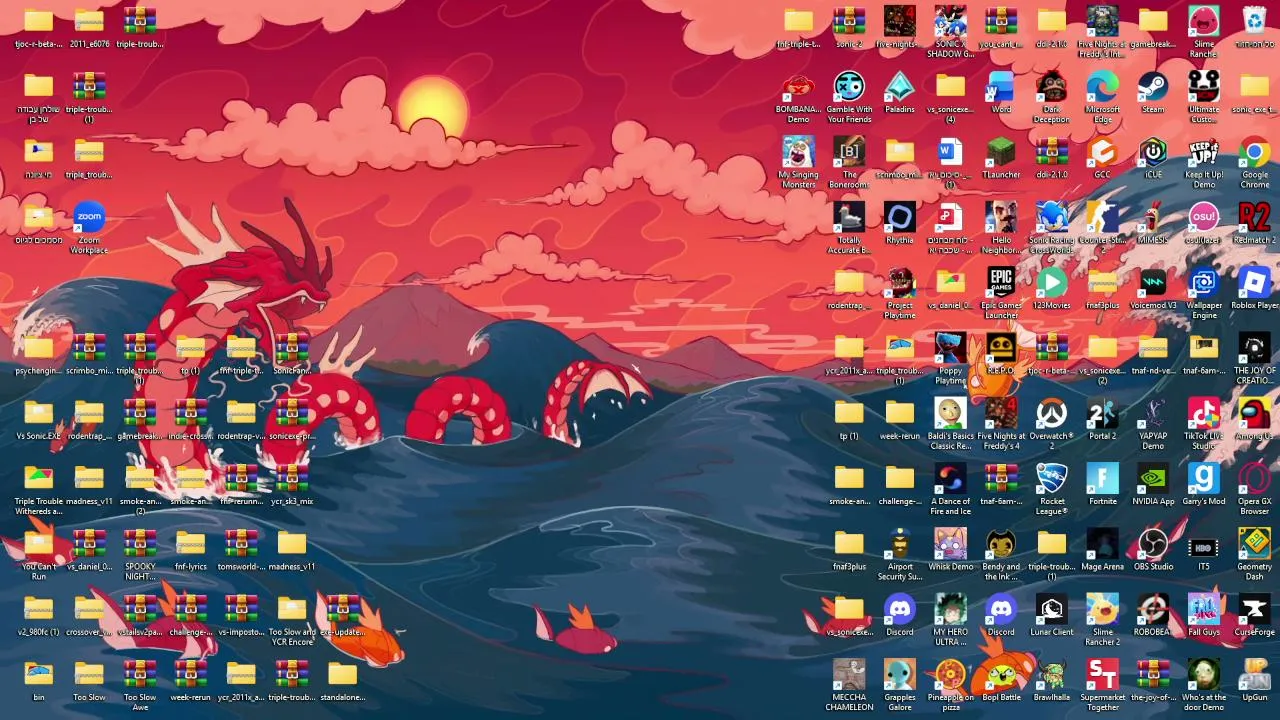Select the Pineapple on pizza icon
1280x720 pixels.
(x=950, y=675)
